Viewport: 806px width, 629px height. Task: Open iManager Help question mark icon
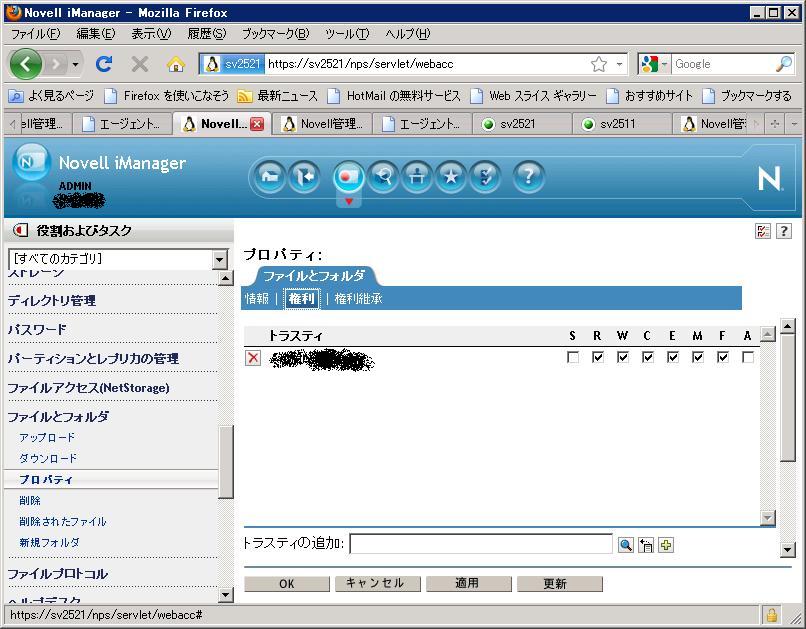click(x=528, y=177)
